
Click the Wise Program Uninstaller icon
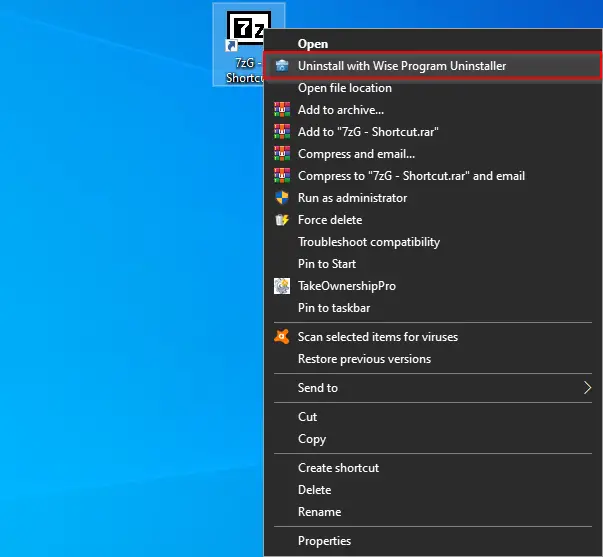tap(282, 66)
